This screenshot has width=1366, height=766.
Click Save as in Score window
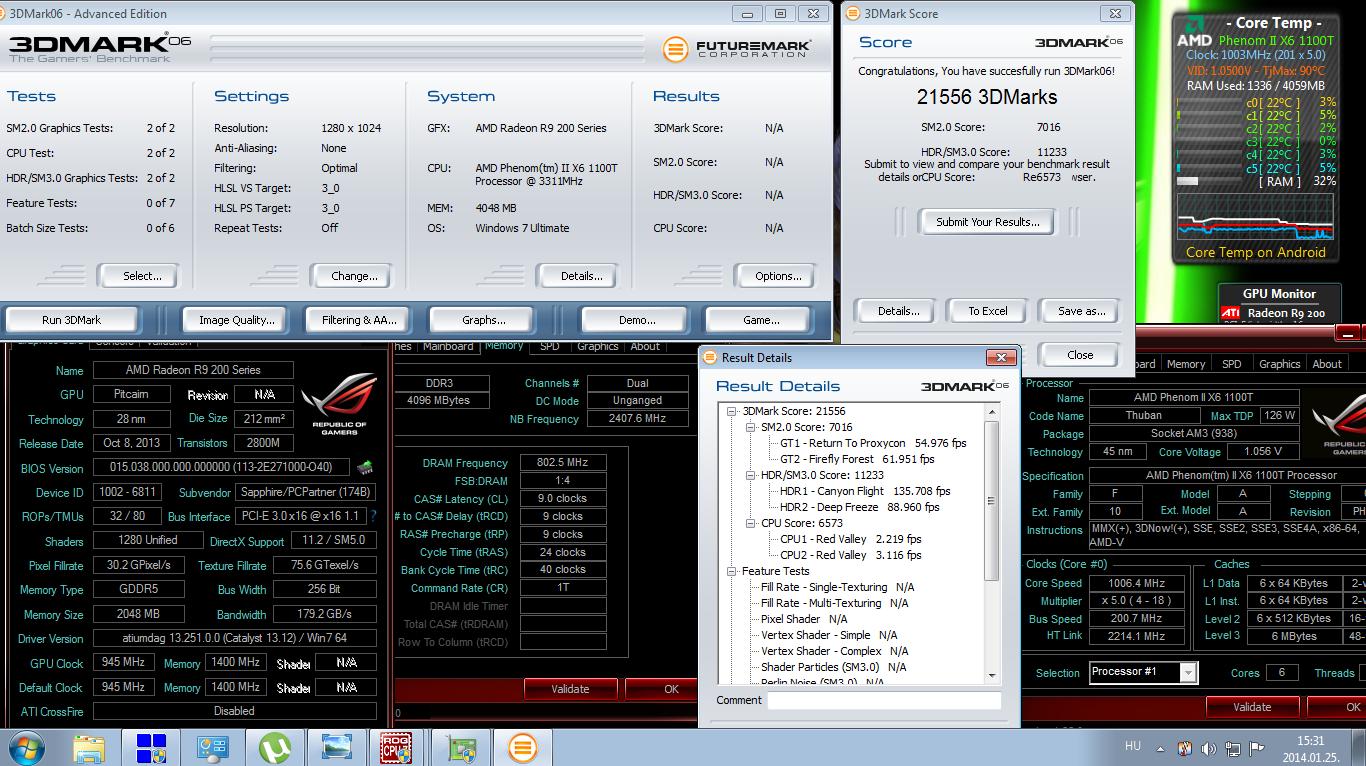tap(1081, 311)
